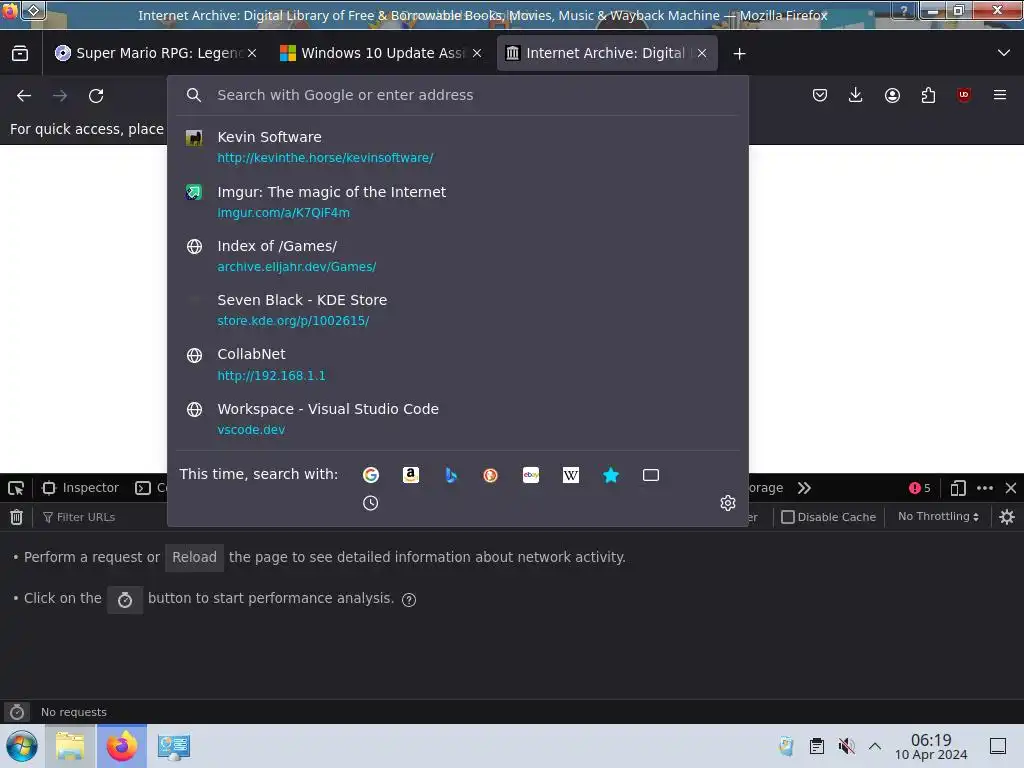The image size is (1024, 768).
Task: Enable the Disable Cache checkbox
Action: pyautogui.click(x=788, y=517)
